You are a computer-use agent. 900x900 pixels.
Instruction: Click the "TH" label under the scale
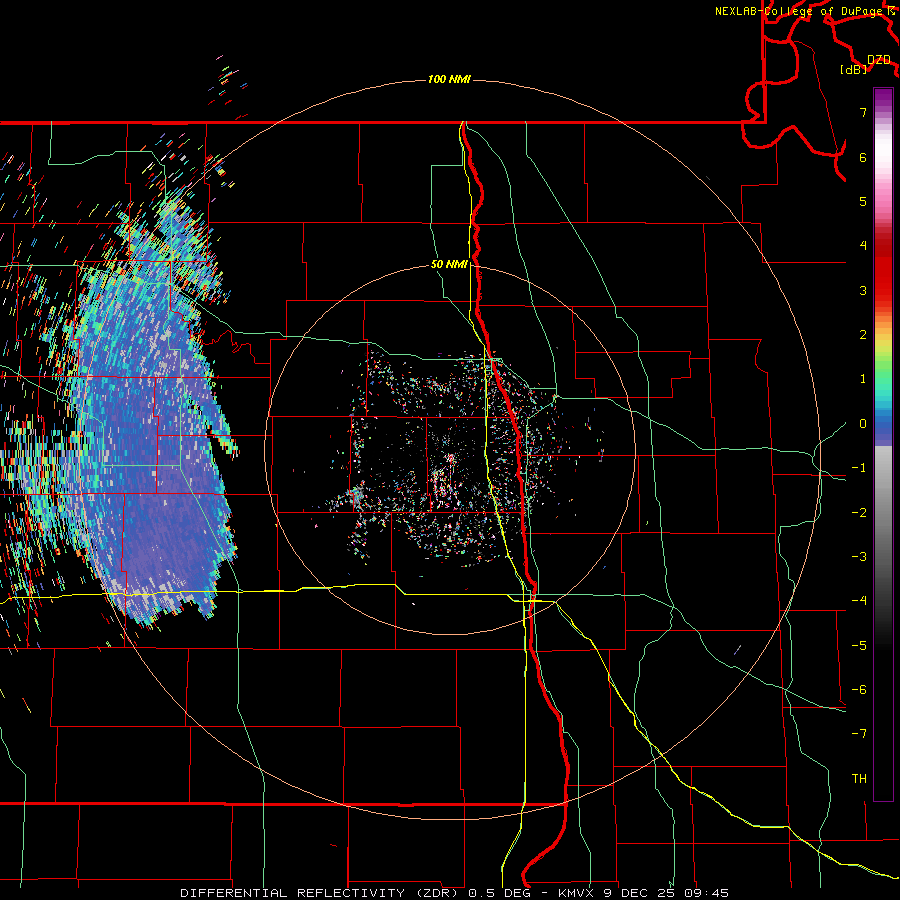point(859,779)
